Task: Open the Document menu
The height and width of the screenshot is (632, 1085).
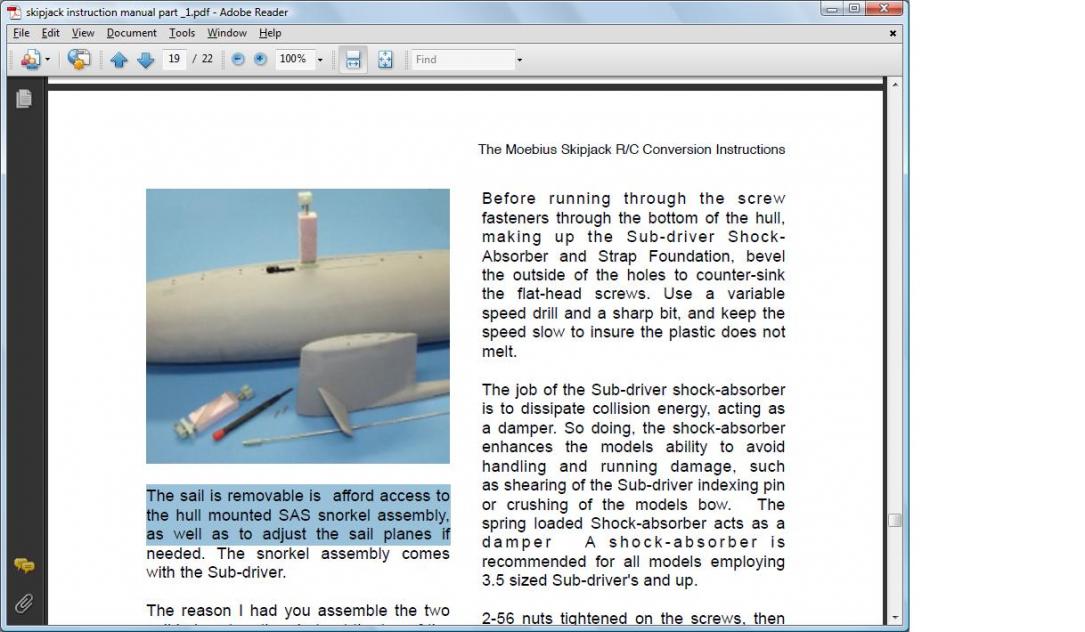Action: 131,33
